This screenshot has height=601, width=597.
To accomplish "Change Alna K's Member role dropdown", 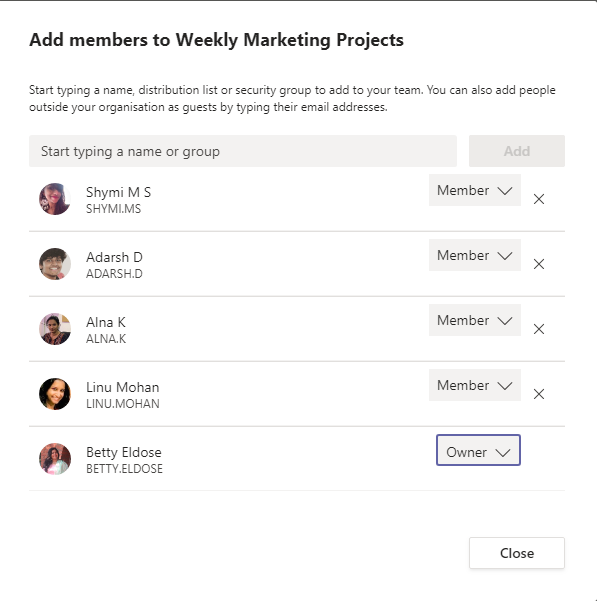I will tap(474, 320).
